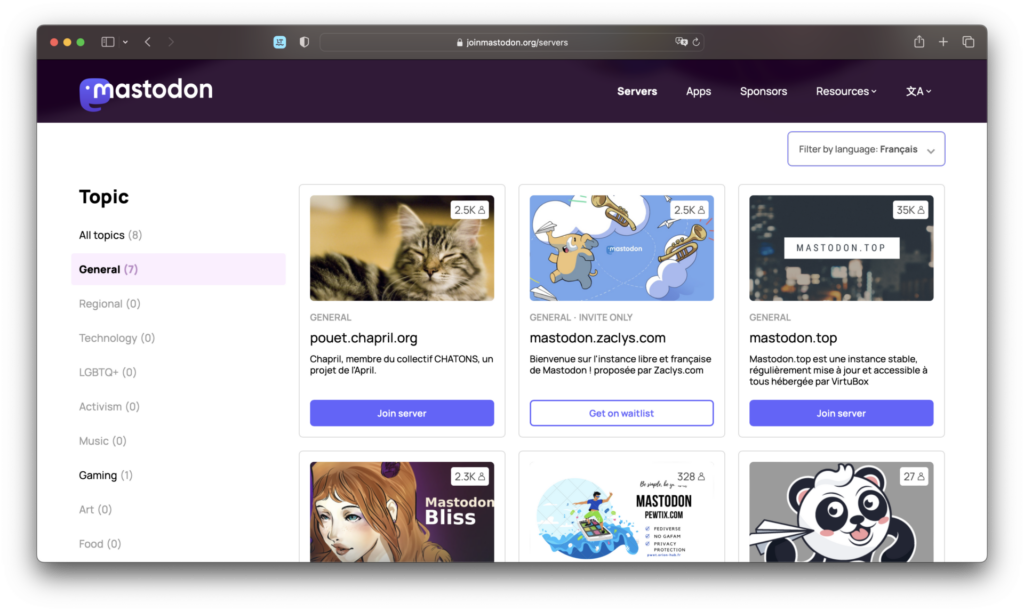Select the joinmastodon.org/servers address bar
Viewport: 1024px width, 611px height.
512,42
